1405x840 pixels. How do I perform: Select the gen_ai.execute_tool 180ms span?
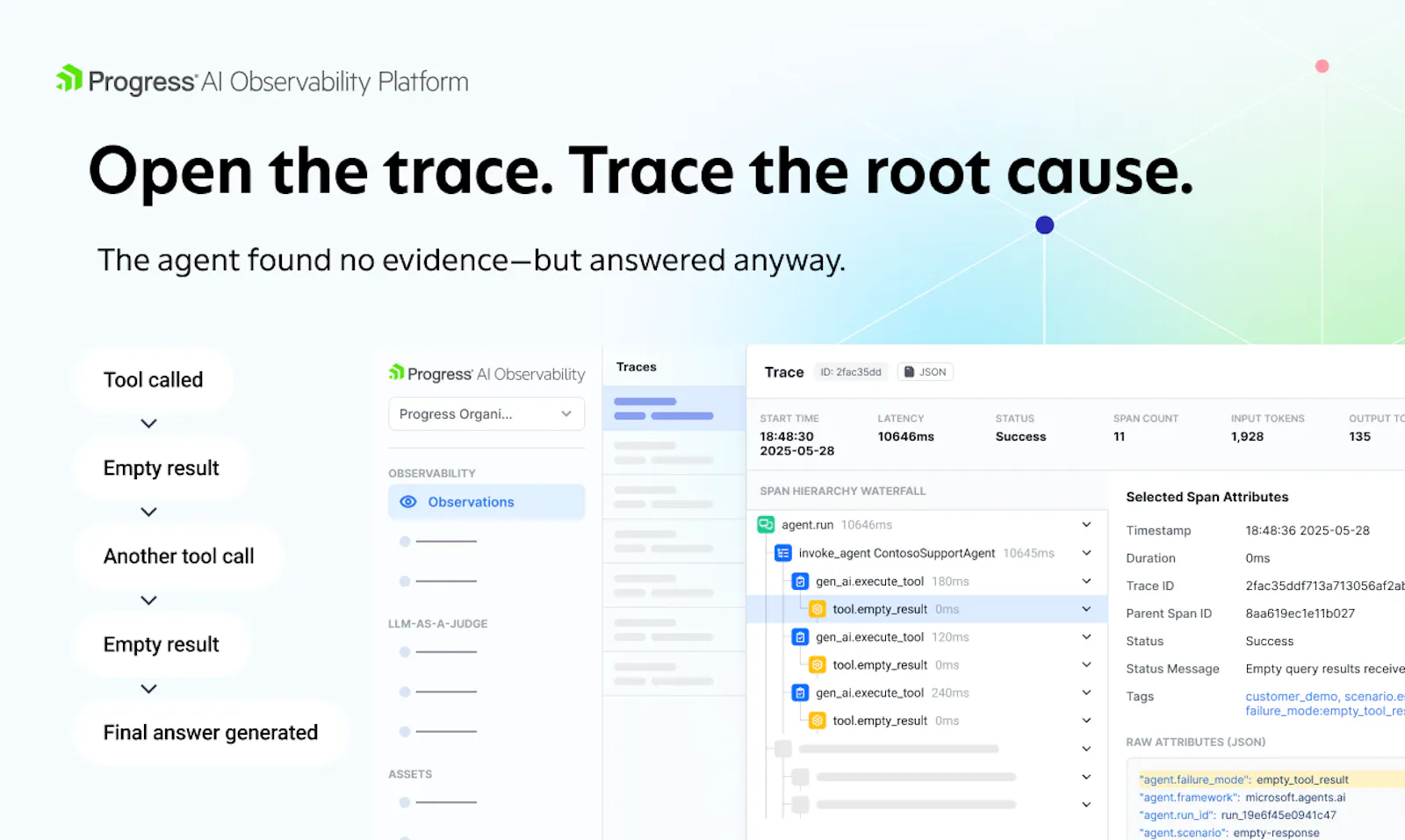926,581
